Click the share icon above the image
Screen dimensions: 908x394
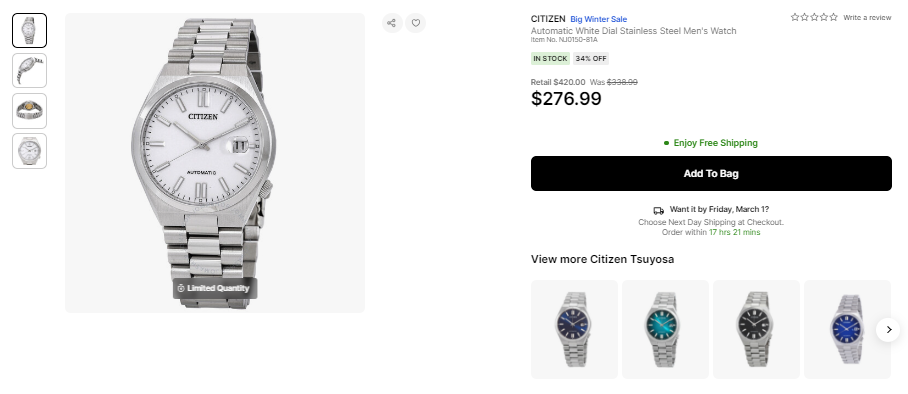[x=392, y=23]
